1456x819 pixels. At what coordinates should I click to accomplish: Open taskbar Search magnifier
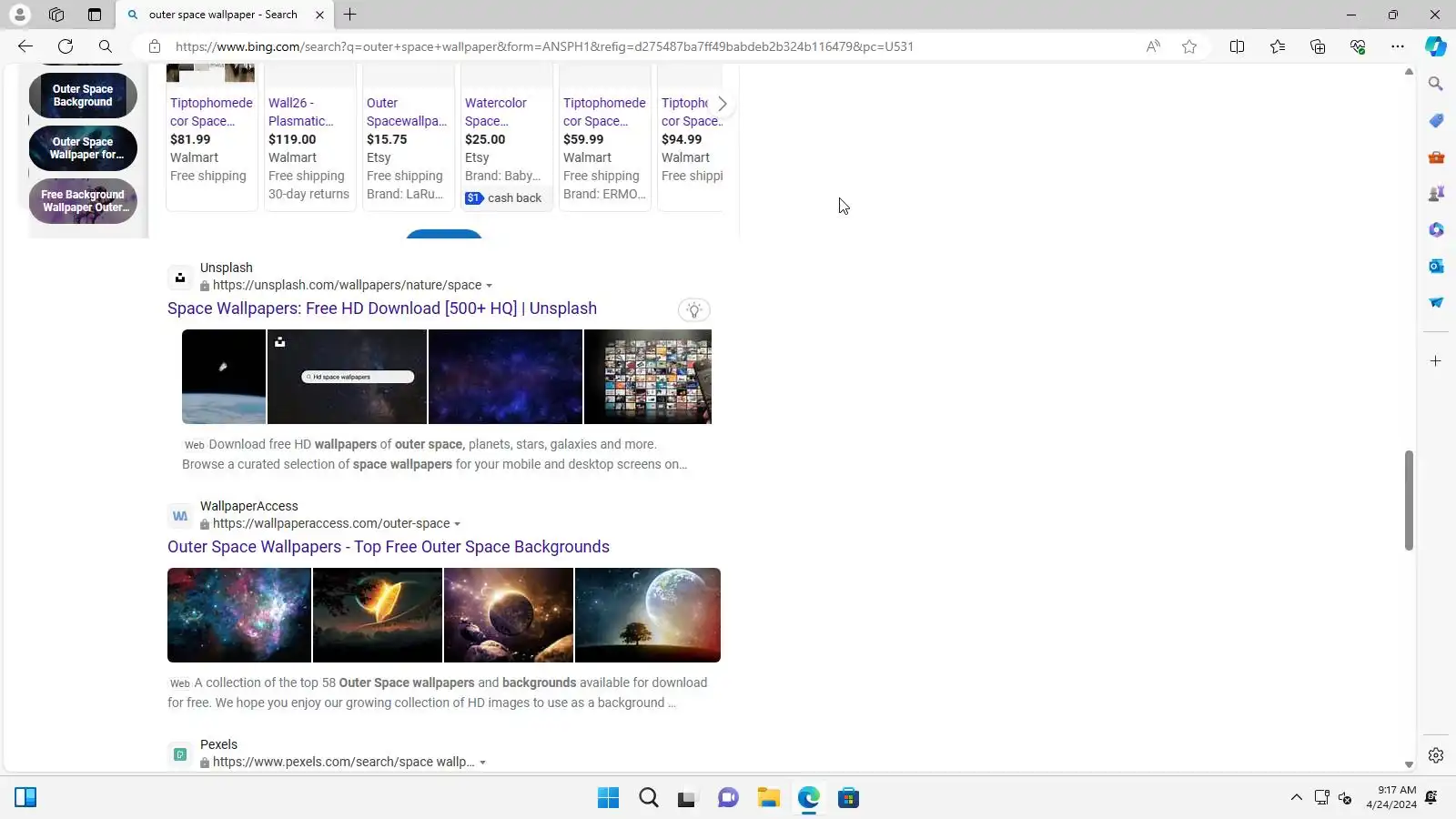pos(648,798)
